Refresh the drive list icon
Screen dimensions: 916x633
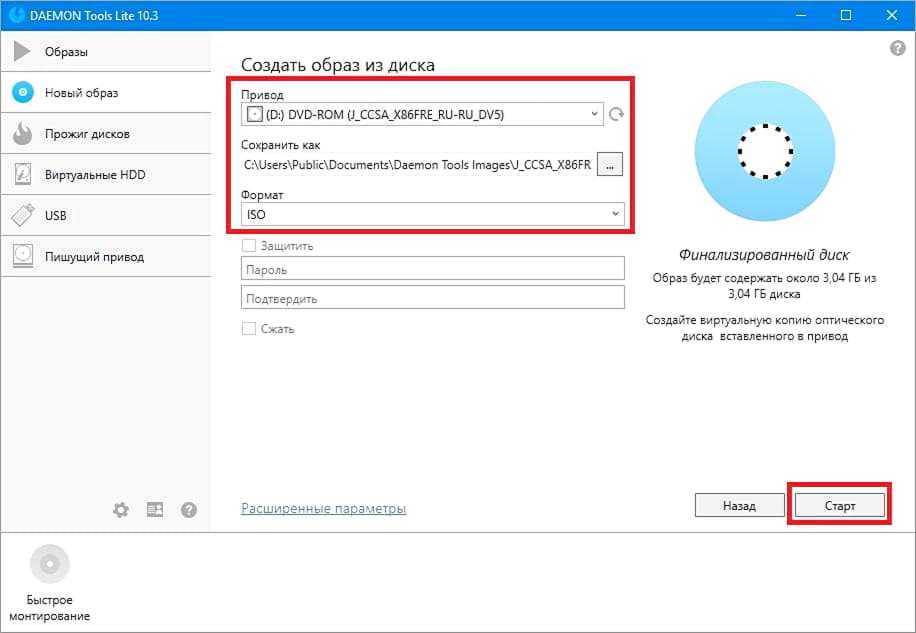coord(616,114)
